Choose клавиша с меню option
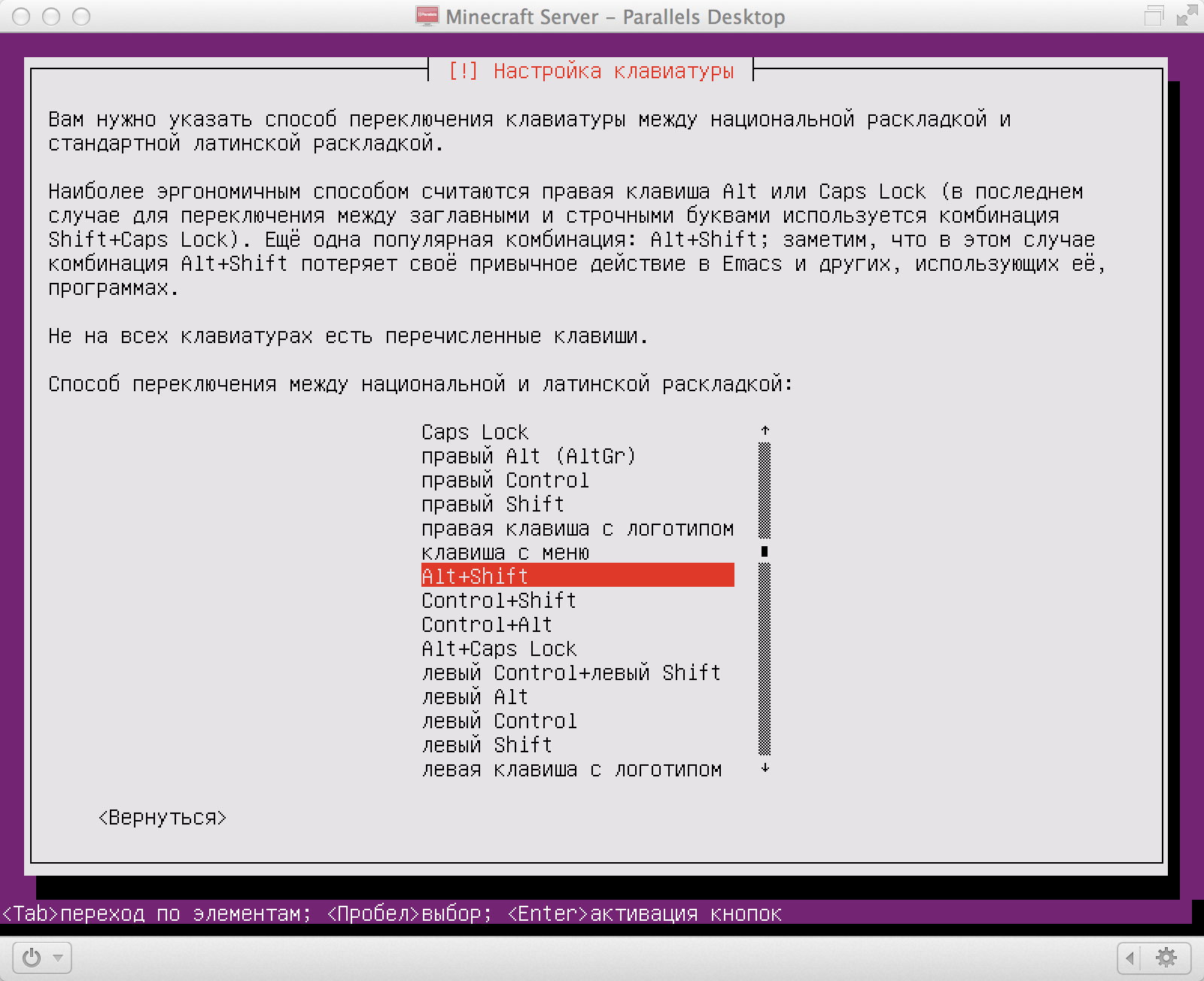Viewport: 1204px width, 981px height. tap(505, 551)
